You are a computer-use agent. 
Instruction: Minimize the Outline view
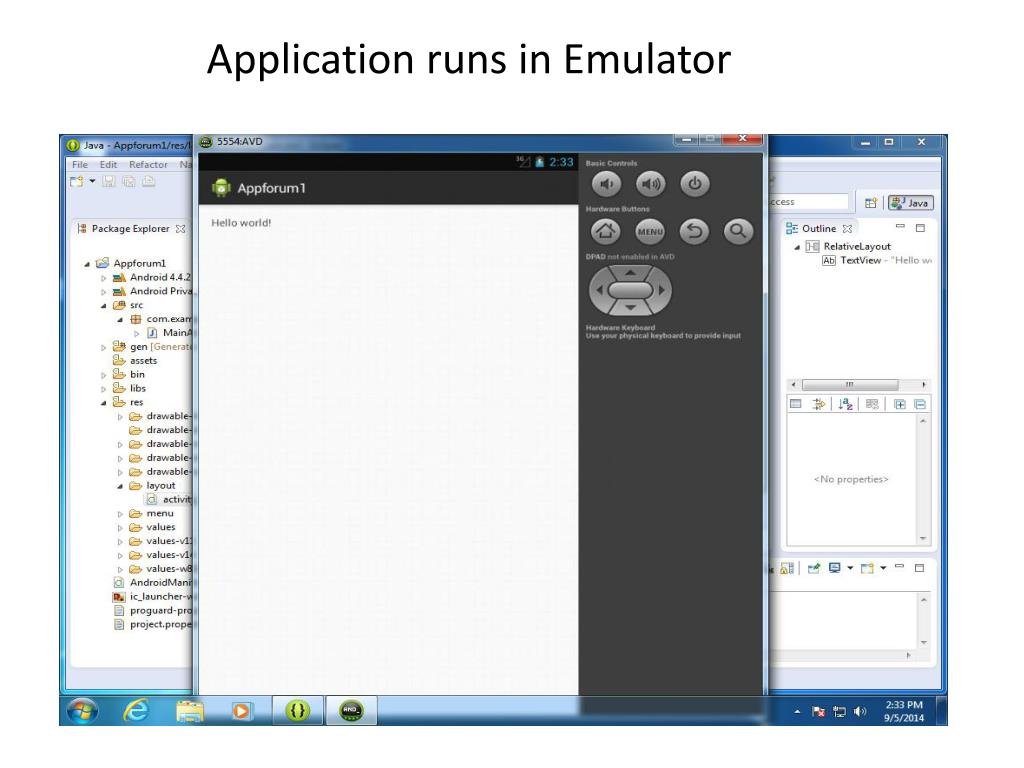(x=900, y=227)
